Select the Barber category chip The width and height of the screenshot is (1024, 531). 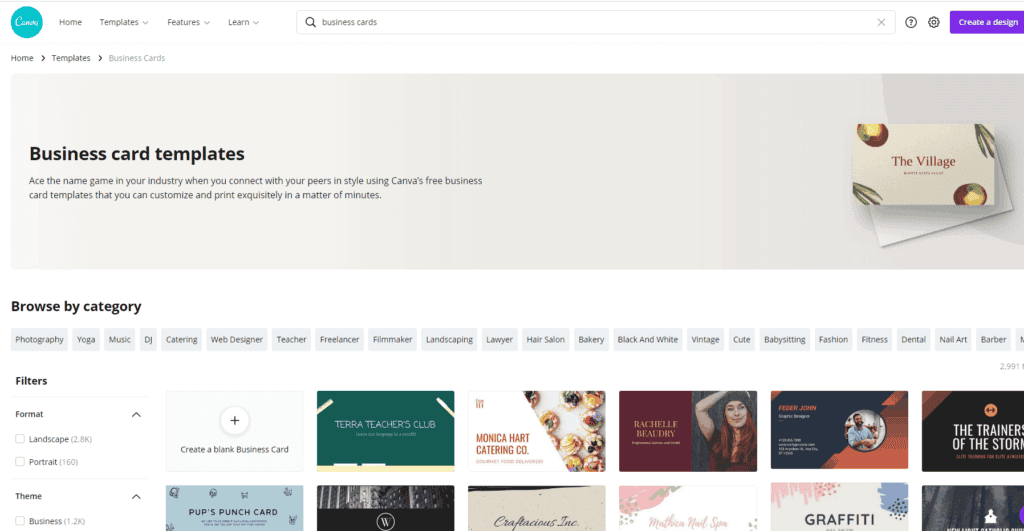point(993,340)
